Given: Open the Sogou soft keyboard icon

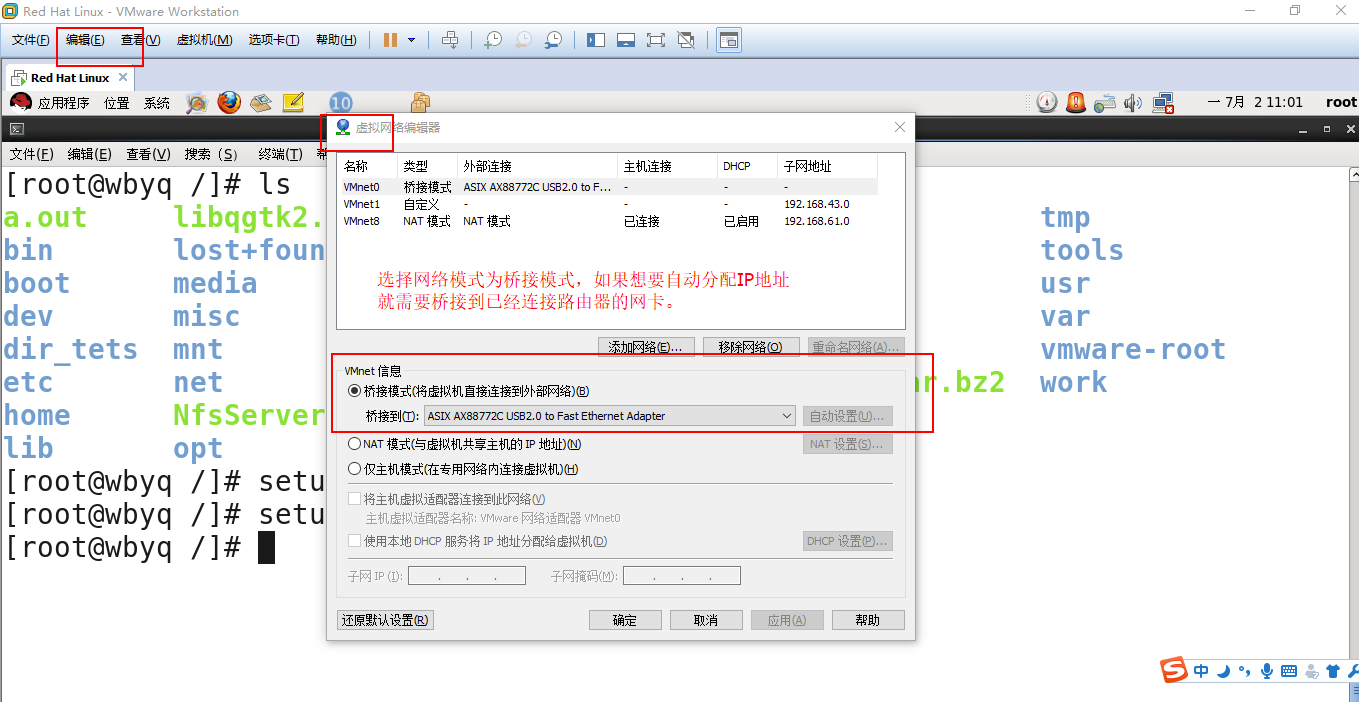Looking at the screenshot, I should pos(1289,671).
